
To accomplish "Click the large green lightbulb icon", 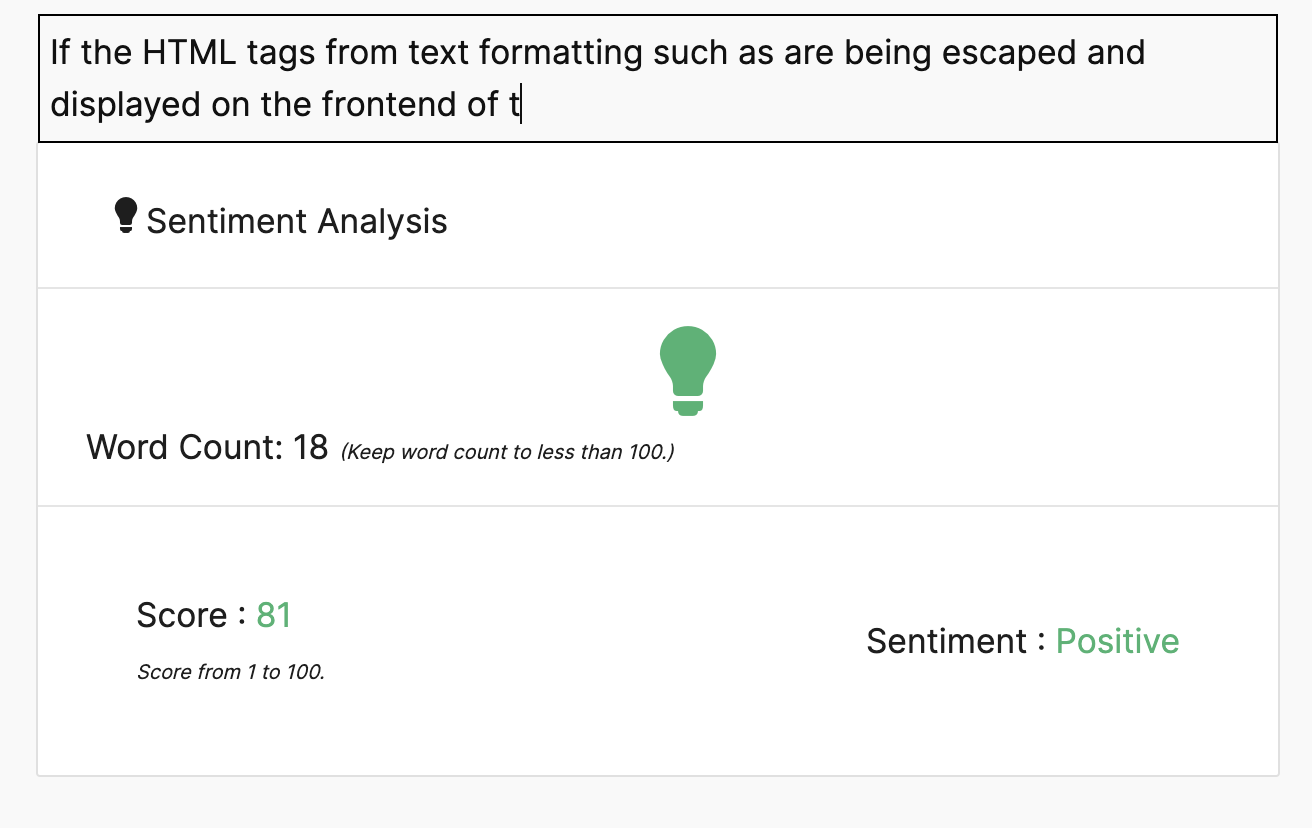I will (x=688, y=370).
